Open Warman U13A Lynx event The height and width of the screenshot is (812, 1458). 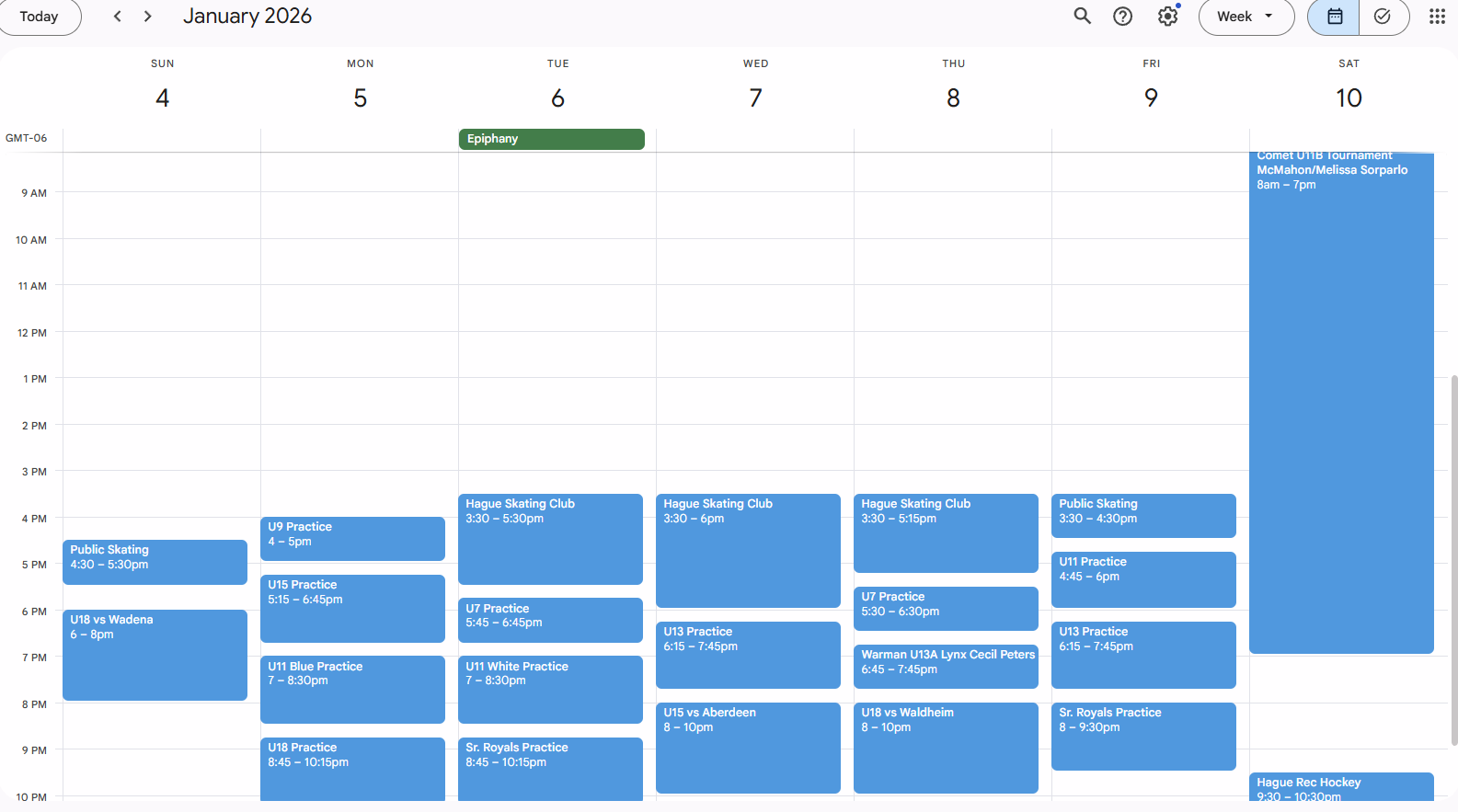point(946,666)
